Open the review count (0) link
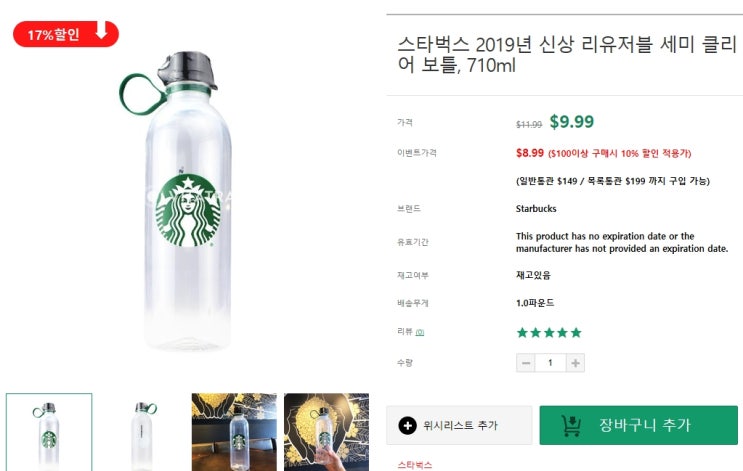This screenshot has width=743, height=471. 420,332
